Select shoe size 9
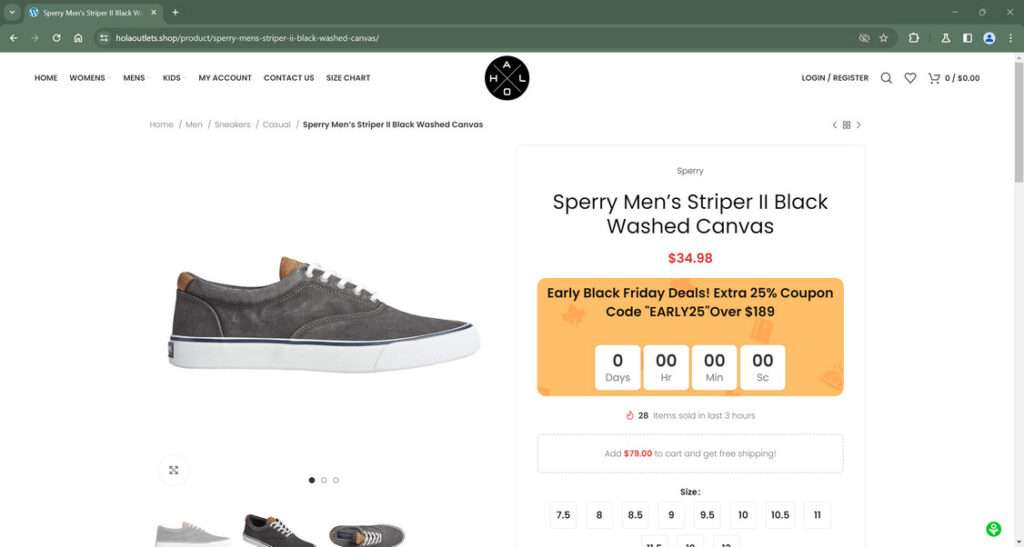The width and height of the screenshot is (1024, 547). [671, 515]
